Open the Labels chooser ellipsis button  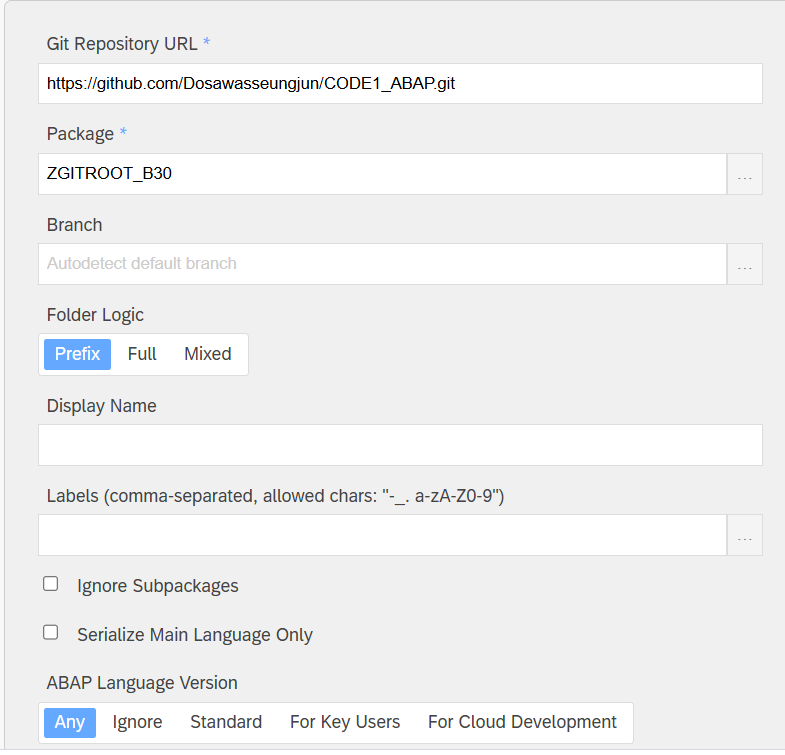coord(744,535)
